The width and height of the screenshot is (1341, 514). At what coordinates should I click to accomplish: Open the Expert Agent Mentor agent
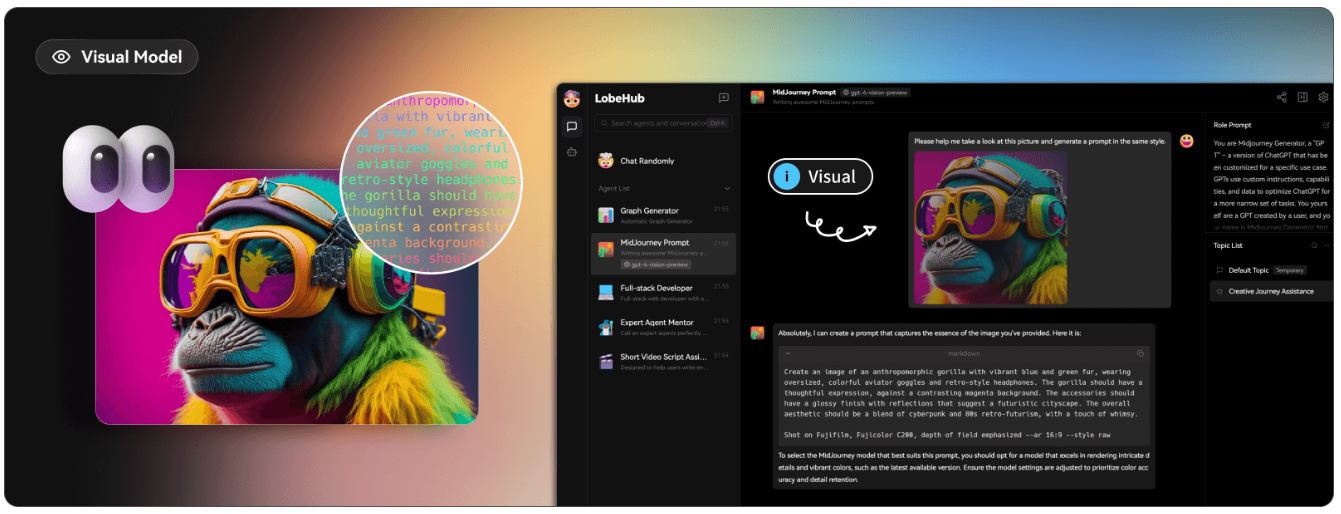(663, 327)
